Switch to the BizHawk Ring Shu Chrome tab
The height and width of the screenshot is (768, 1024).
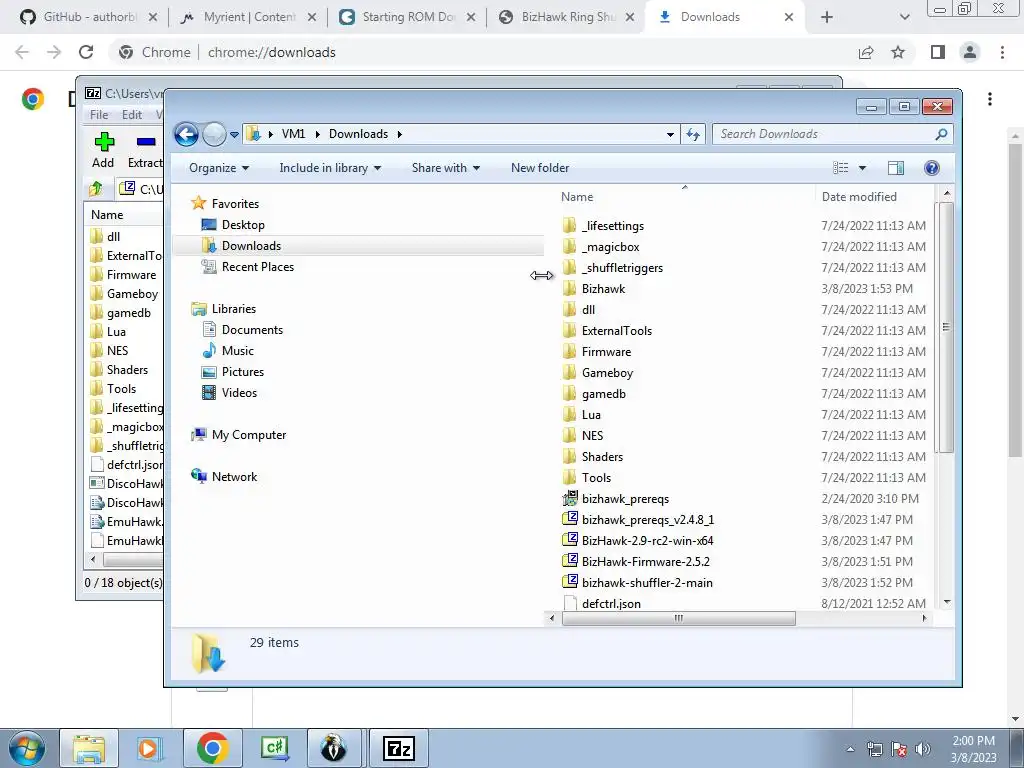pyautogui.click(x=567, y=17)
